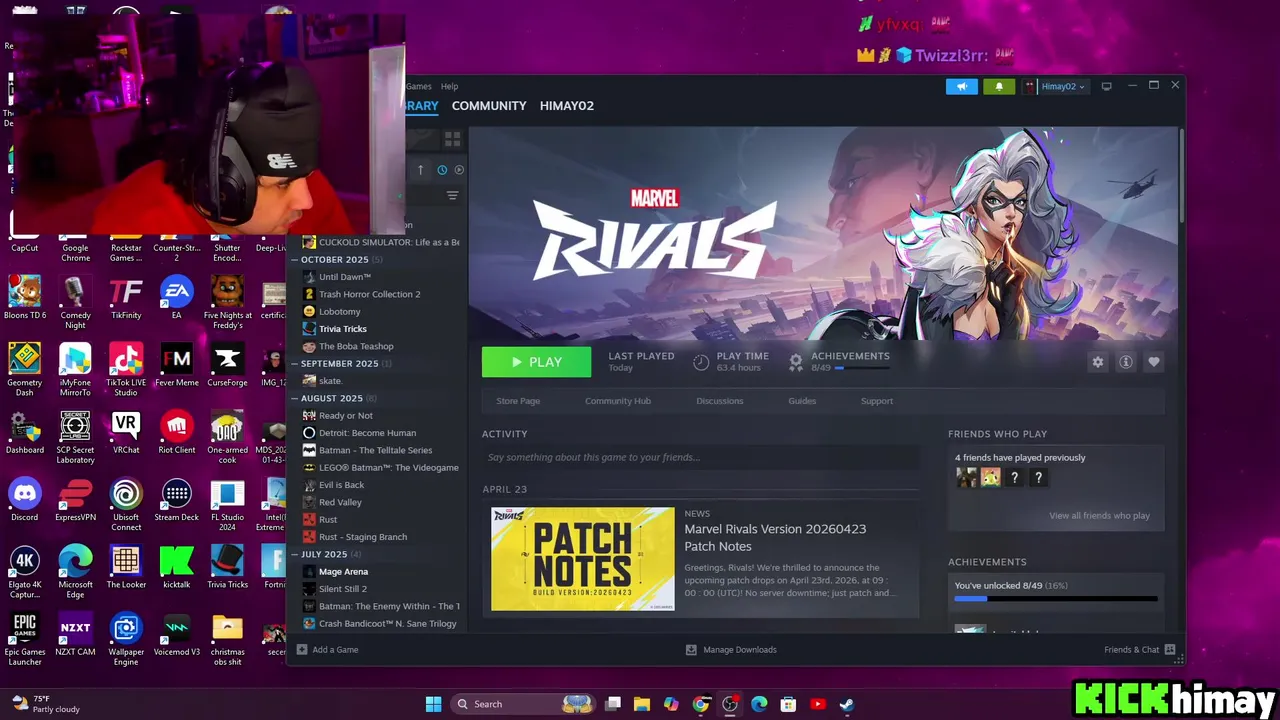Image resolution: width=1280 pixels, height=720 pixels.
Task: Toggle ready-to-play filter icon
Action: click(459, 170)
